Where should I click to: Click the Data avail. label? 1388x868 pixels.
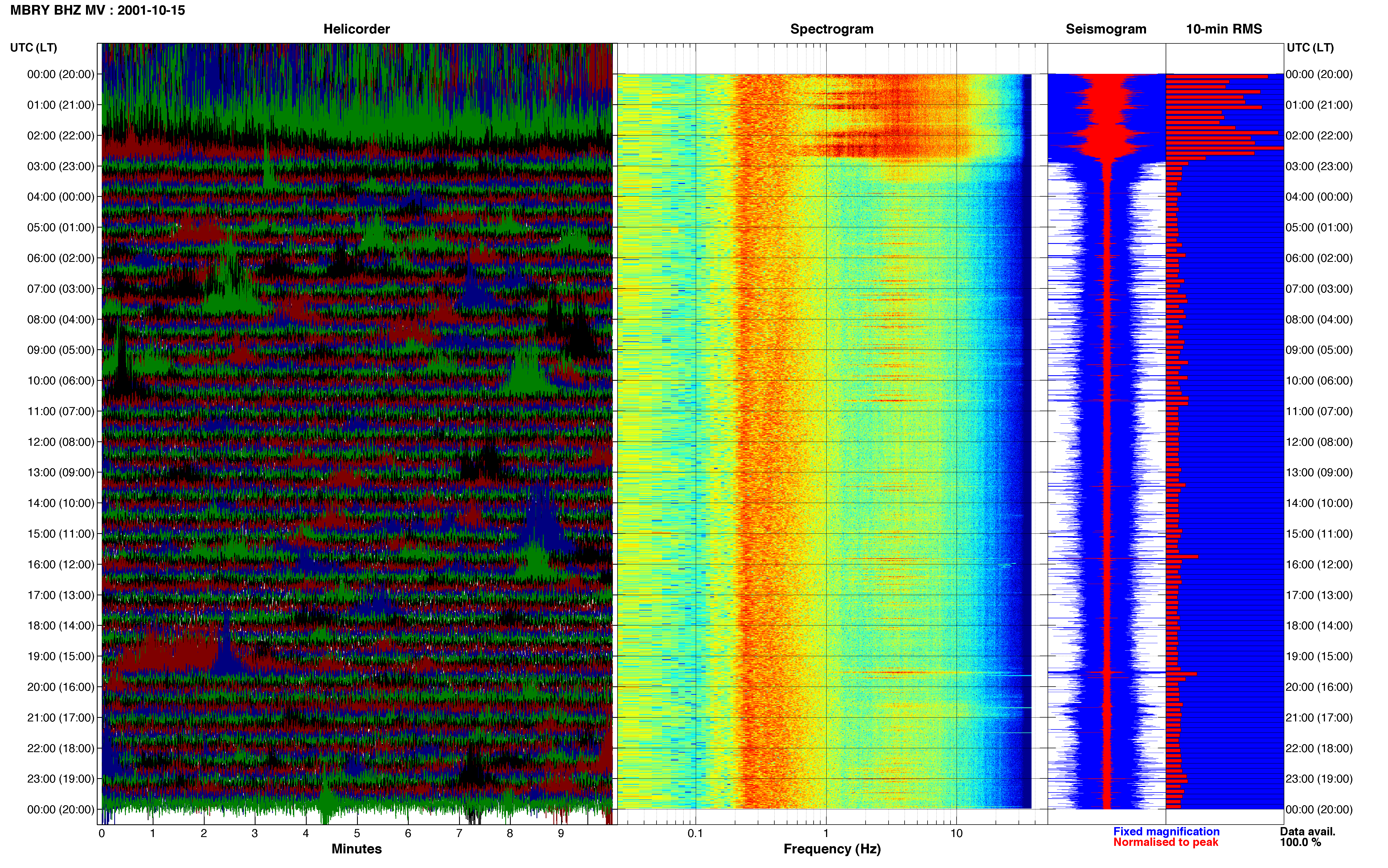click(1308, 831)
